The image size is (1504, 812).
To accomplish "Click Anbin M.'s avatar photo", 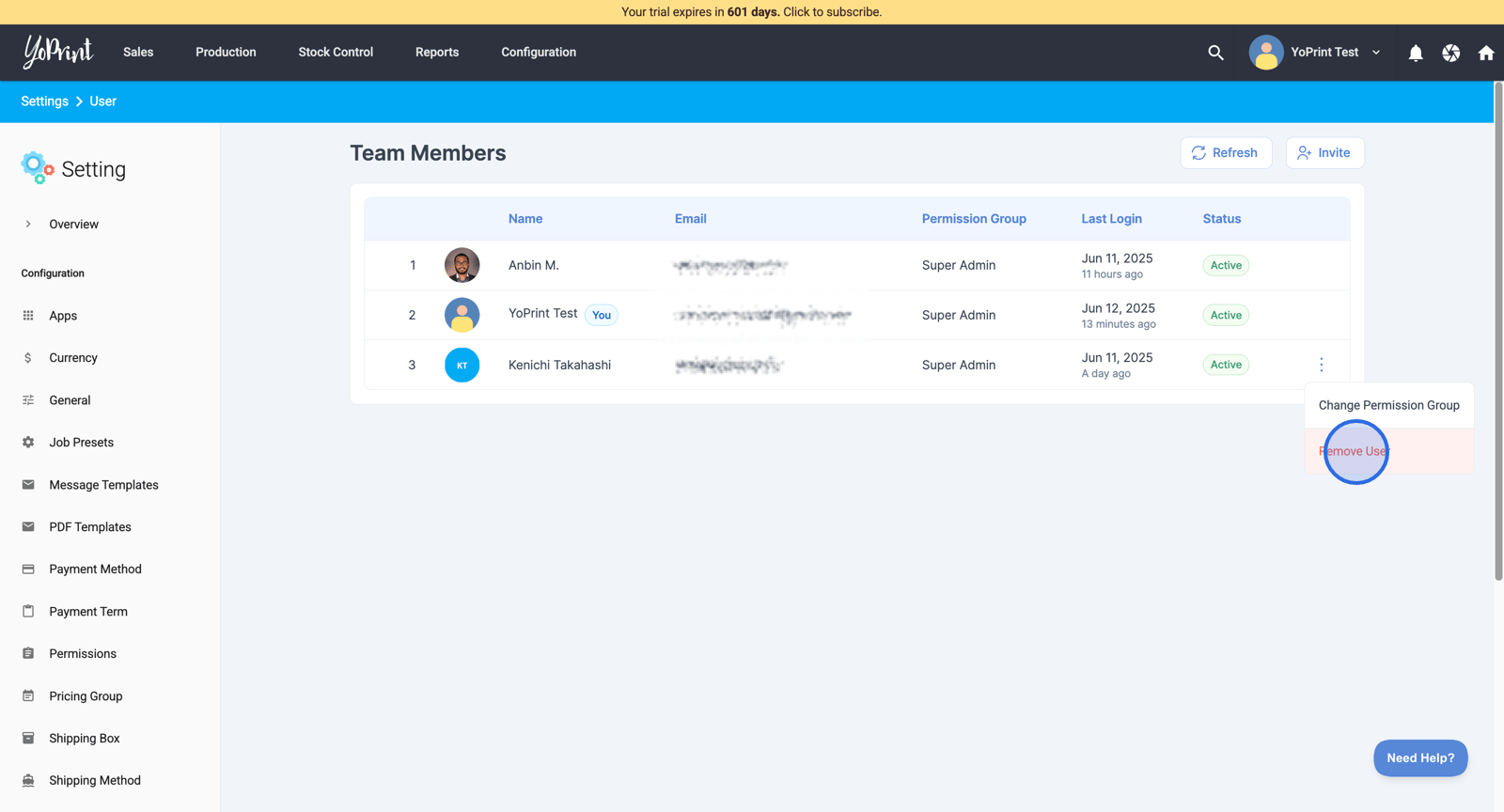I will pos(462,265).
